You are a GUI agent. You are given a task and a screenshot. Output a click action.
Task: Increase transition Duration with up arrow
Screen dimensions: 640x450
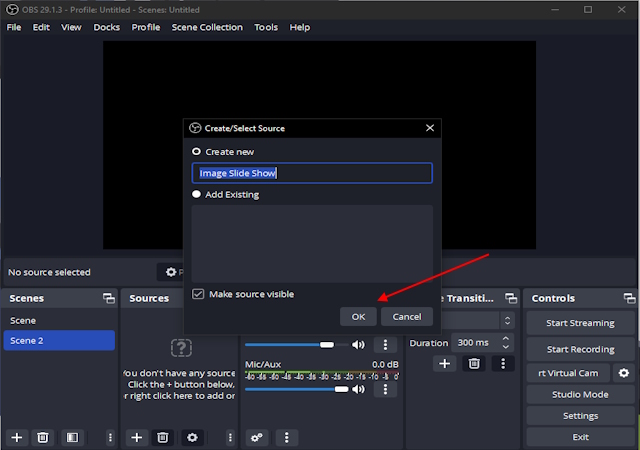[x=506, y=339]
